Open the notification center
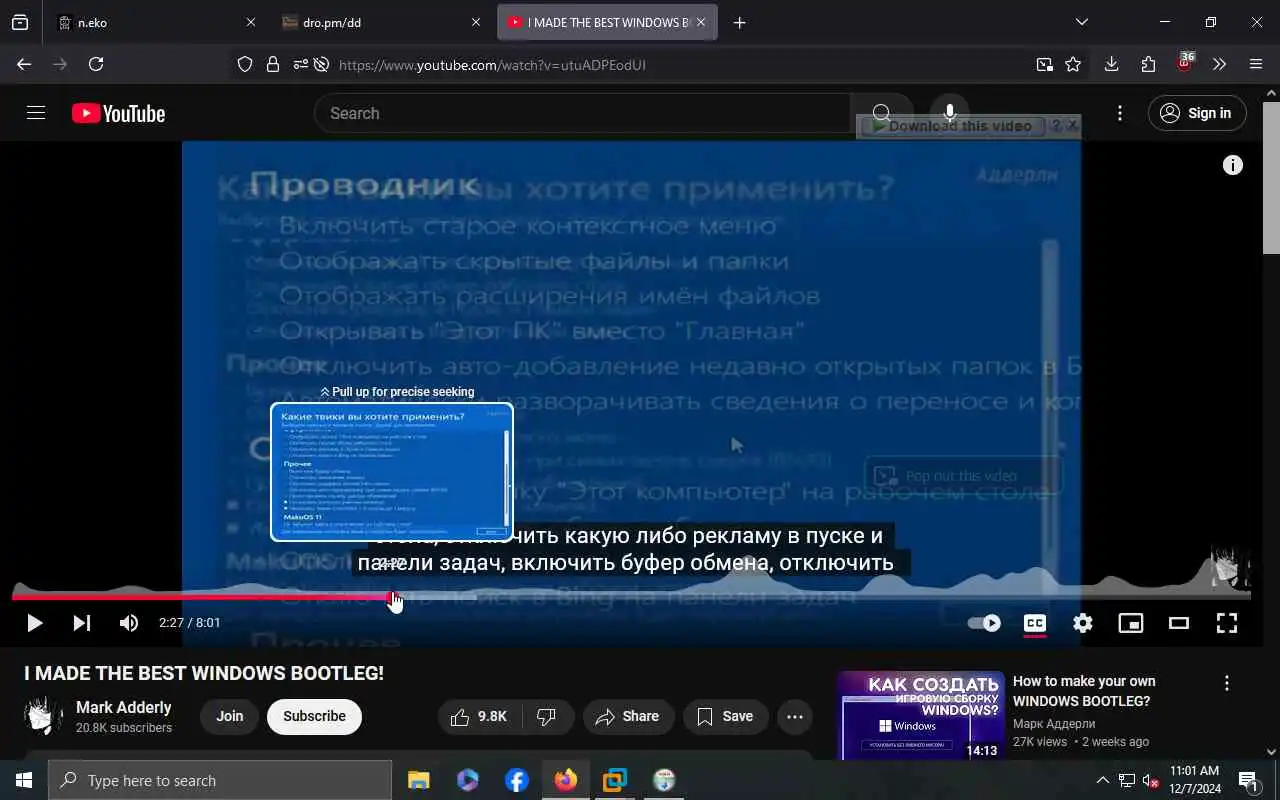 point(1249,780)
